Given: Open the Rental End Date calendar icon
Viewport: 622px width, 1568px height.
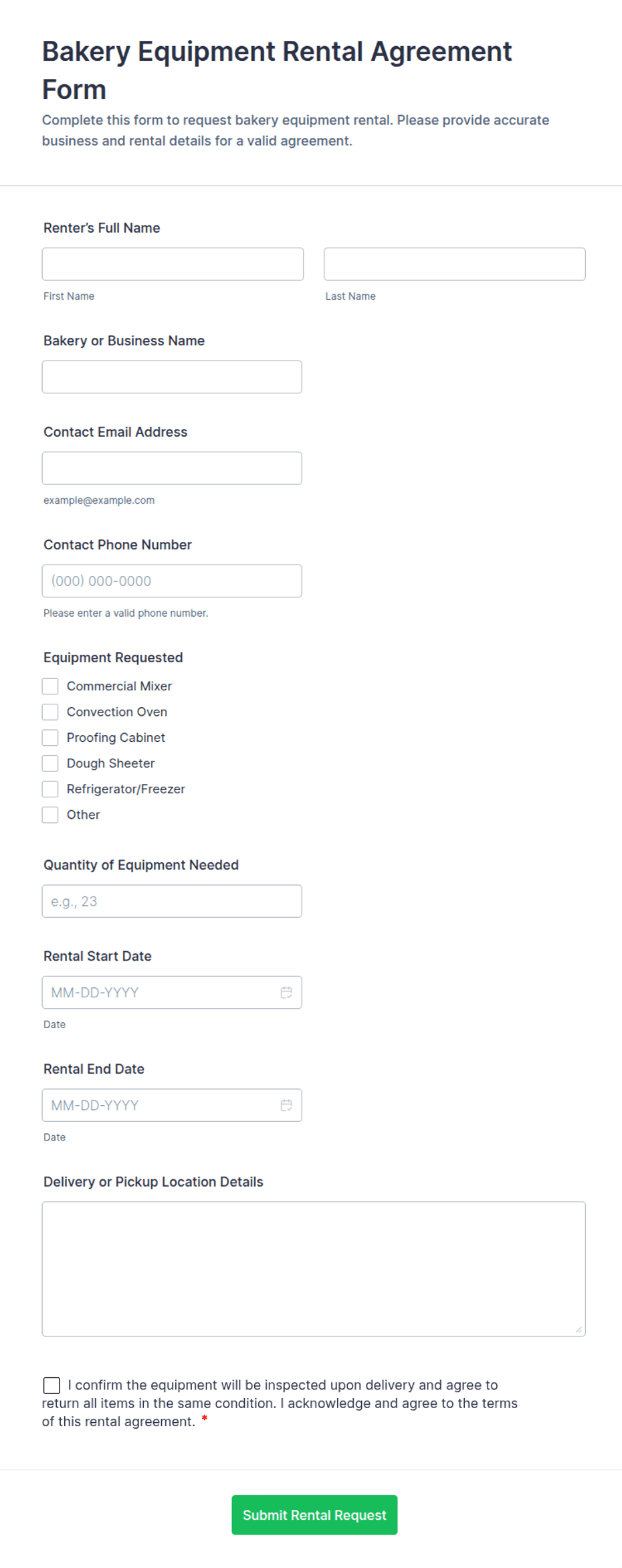Looking at the screenshot, I should 286,1105.
